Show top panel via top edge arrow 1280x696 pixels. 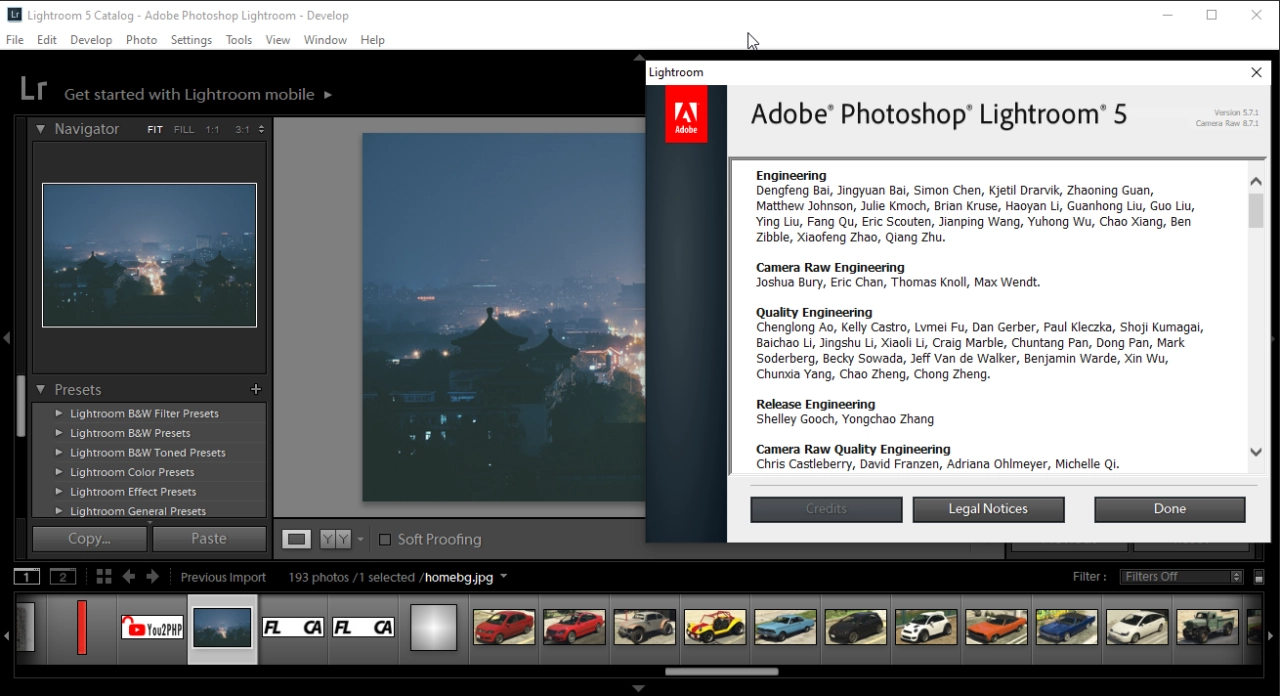(x=640, y=58)
